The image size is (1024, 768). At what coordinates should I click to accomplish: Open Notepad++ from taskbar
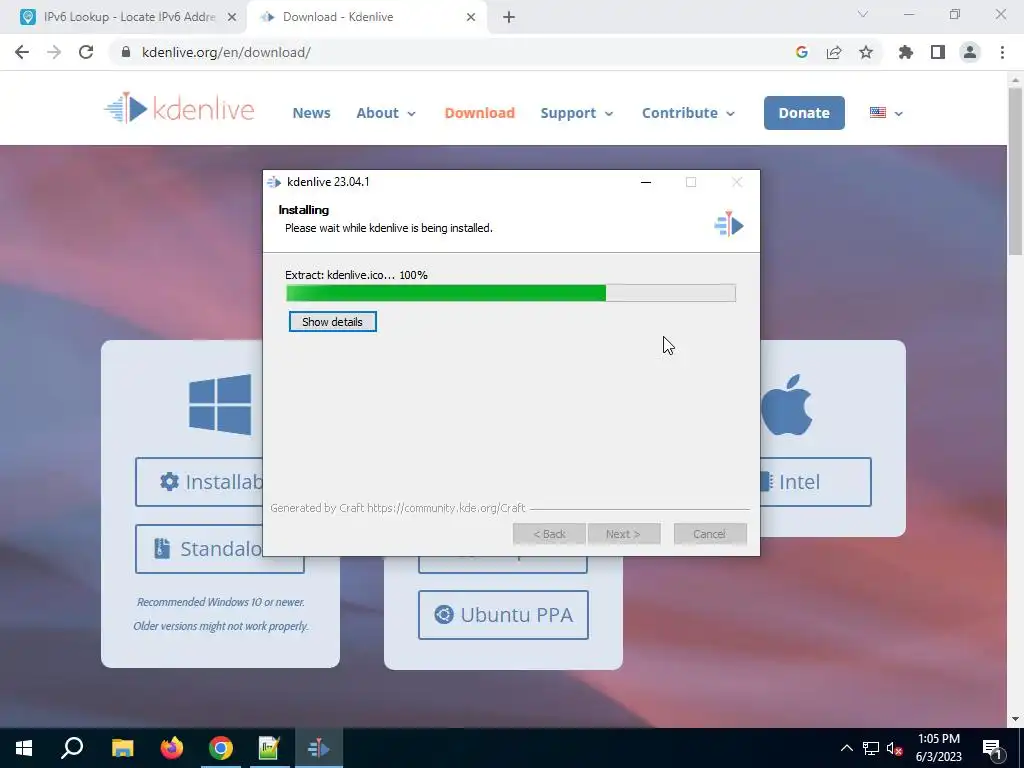(269, 748)
